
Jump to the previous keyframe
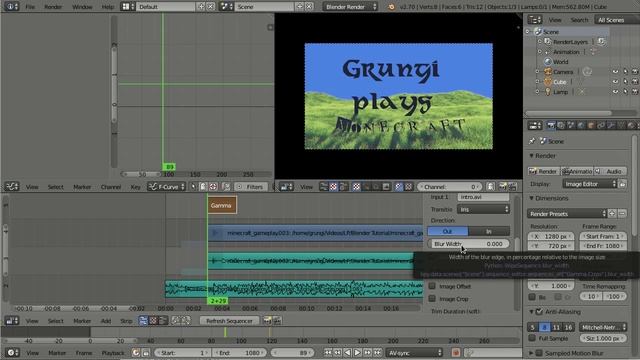tap(338, 353)
